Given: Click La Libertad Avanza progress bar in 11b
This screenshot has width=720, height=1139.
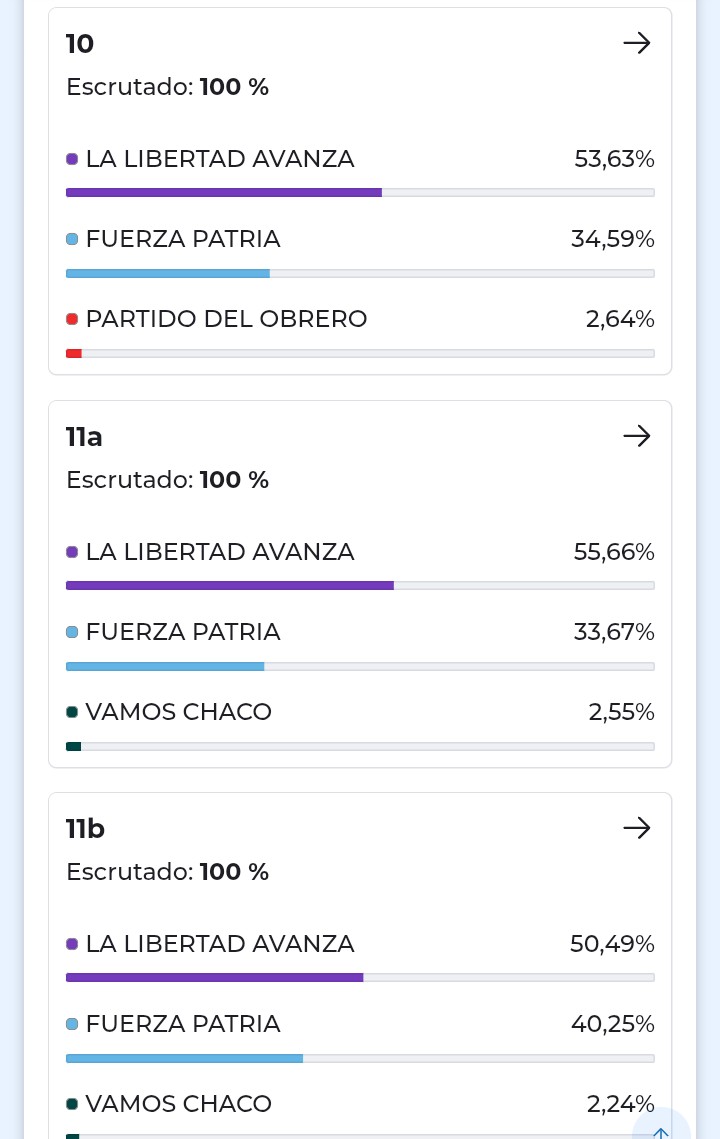Looking at the screenshot, I should (360, 977).
